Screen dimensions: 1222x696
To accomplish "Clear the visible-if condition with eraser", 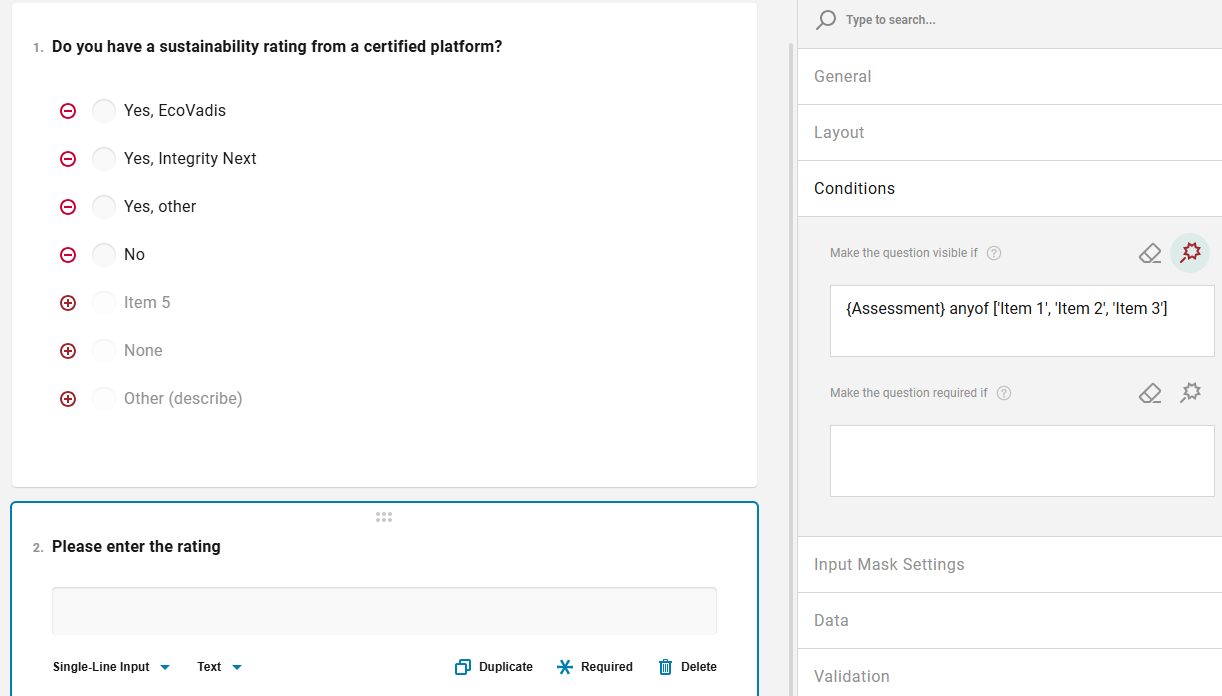I will [1150, 253].
